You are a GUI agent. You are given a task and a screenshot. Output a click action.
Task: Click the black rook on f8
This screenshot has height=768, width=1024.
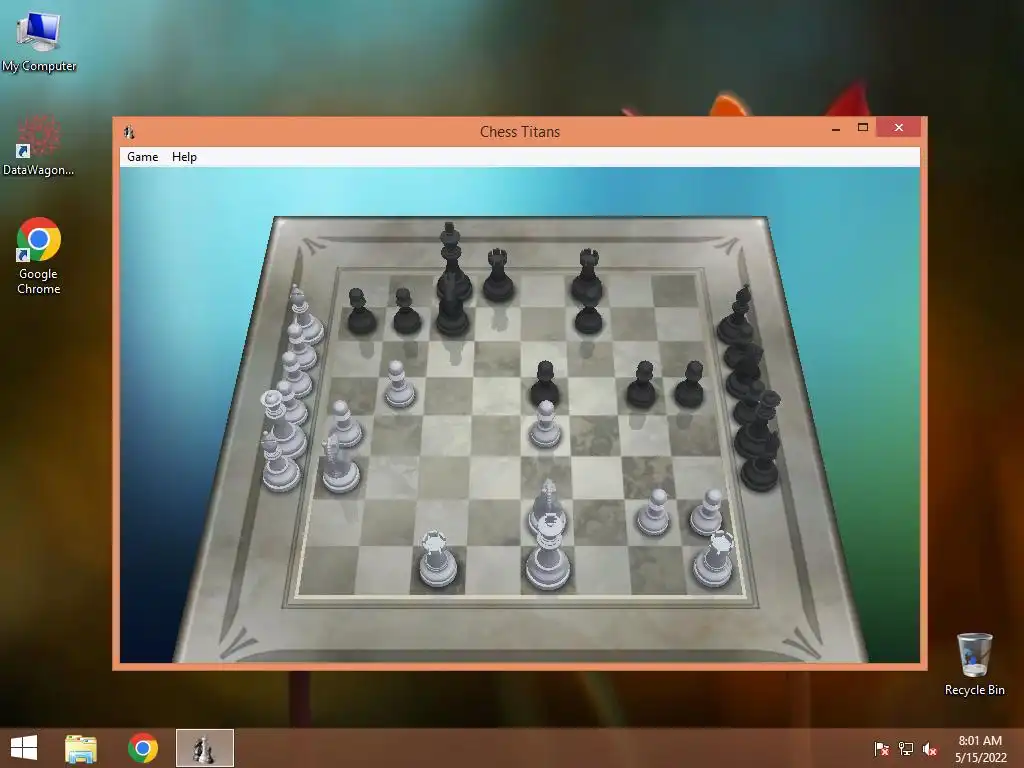pyautogui.click(x=587, y=276)
